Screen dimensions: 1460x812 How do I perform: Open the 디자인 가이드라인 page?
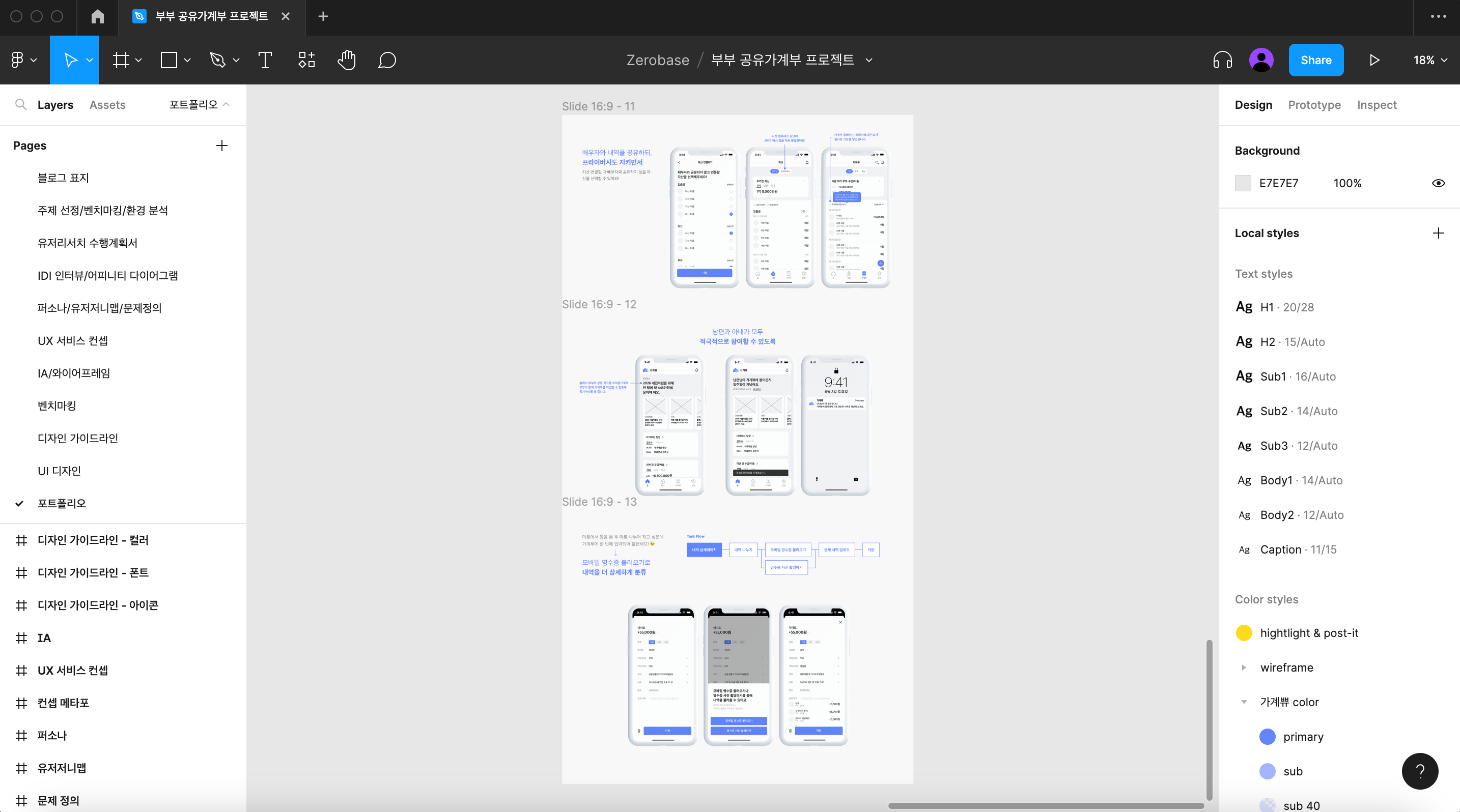point(78,438)
